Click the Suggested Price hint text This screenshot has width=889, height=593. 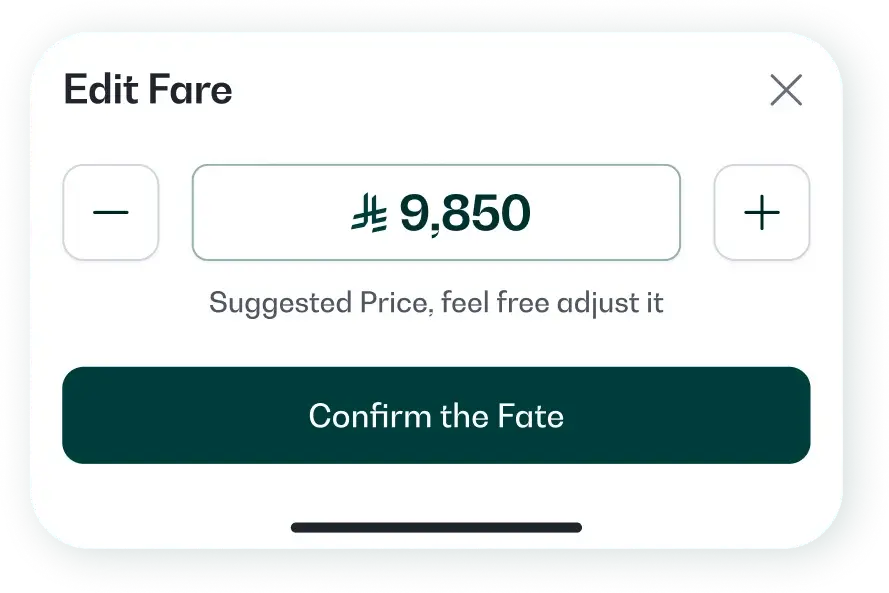coord(436,302)
